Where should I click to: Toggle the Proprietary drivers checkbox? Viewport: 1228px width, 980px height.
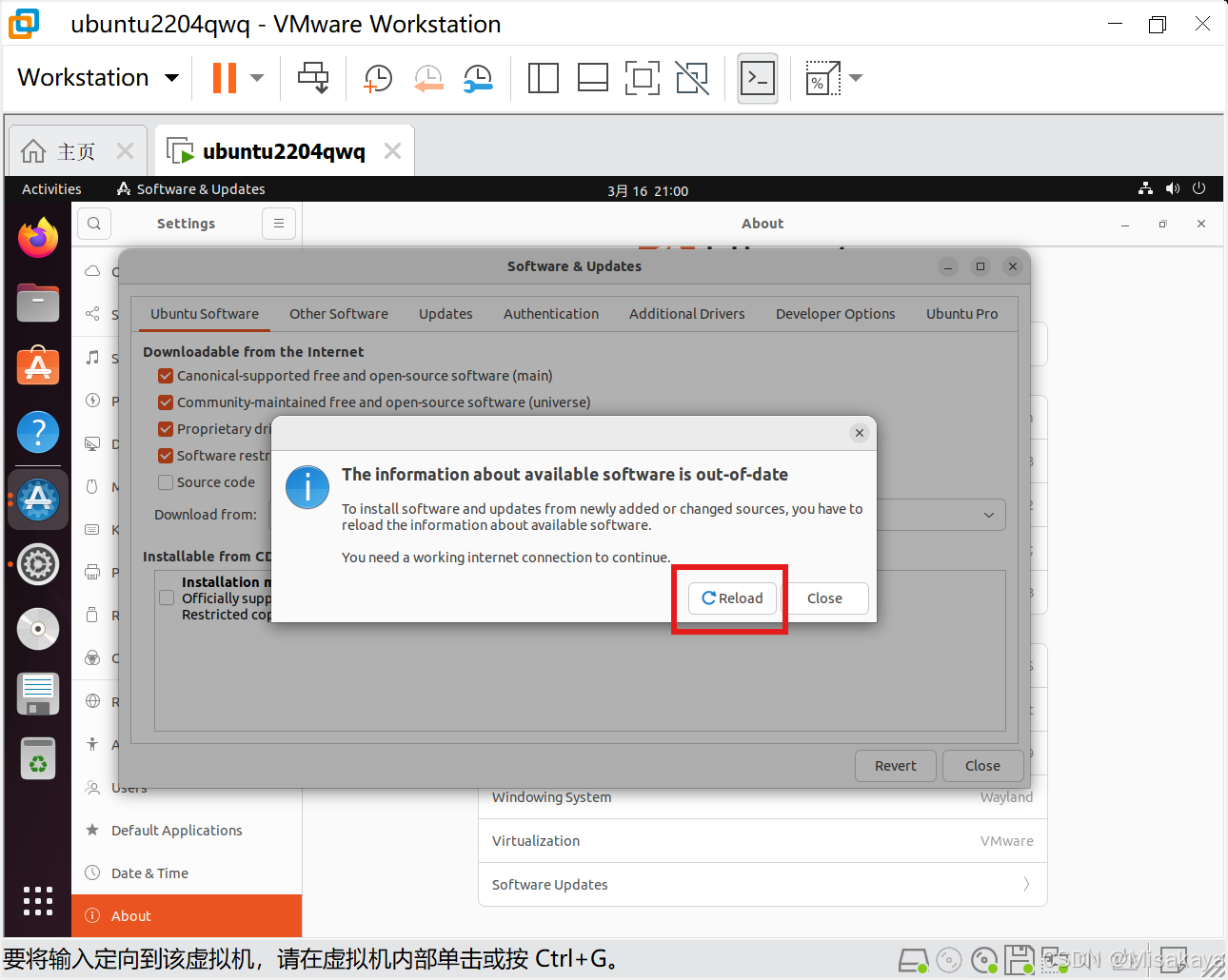click(x=166, y=429)
